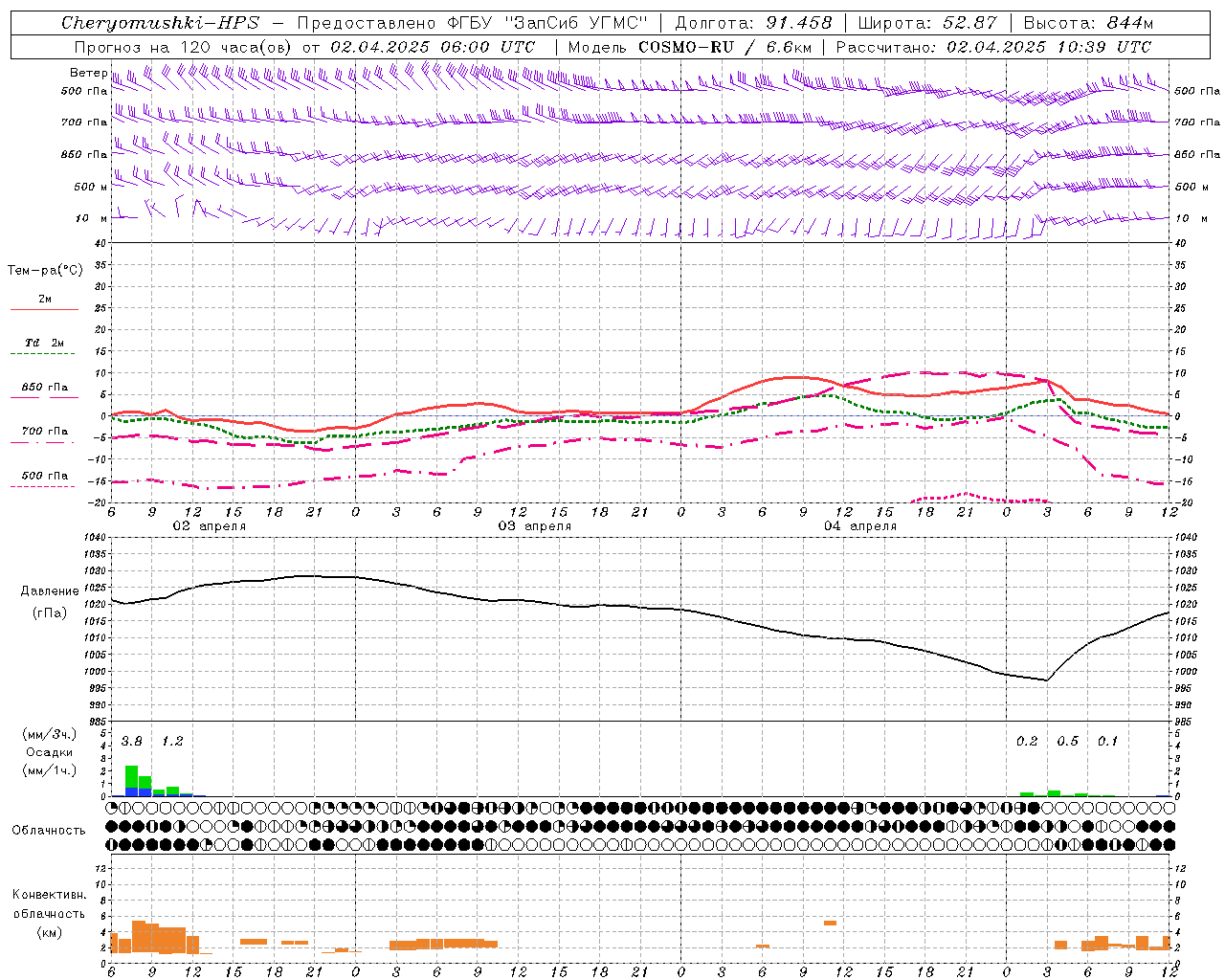Viewport: 1225px width, 980px height.
Task: Click the 0.5 precipitation total value
Action: tap(1067, 742)
